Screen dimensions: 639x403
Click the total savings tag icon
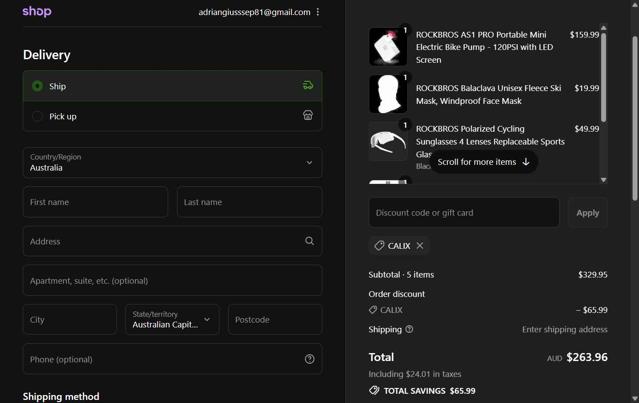click(x=374, y=390)
